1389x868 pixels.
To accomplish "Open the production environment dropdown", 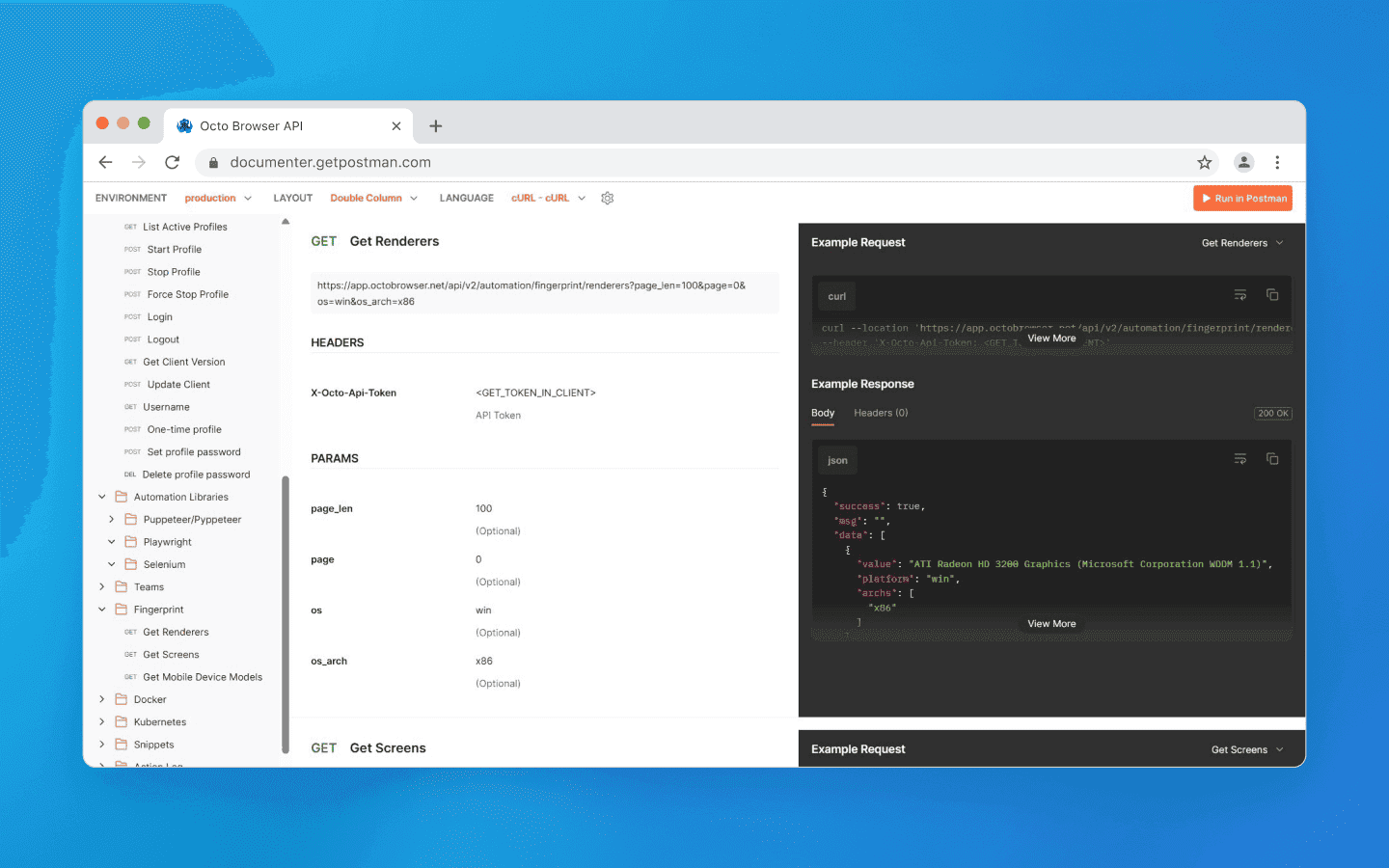I will (218, 198).
